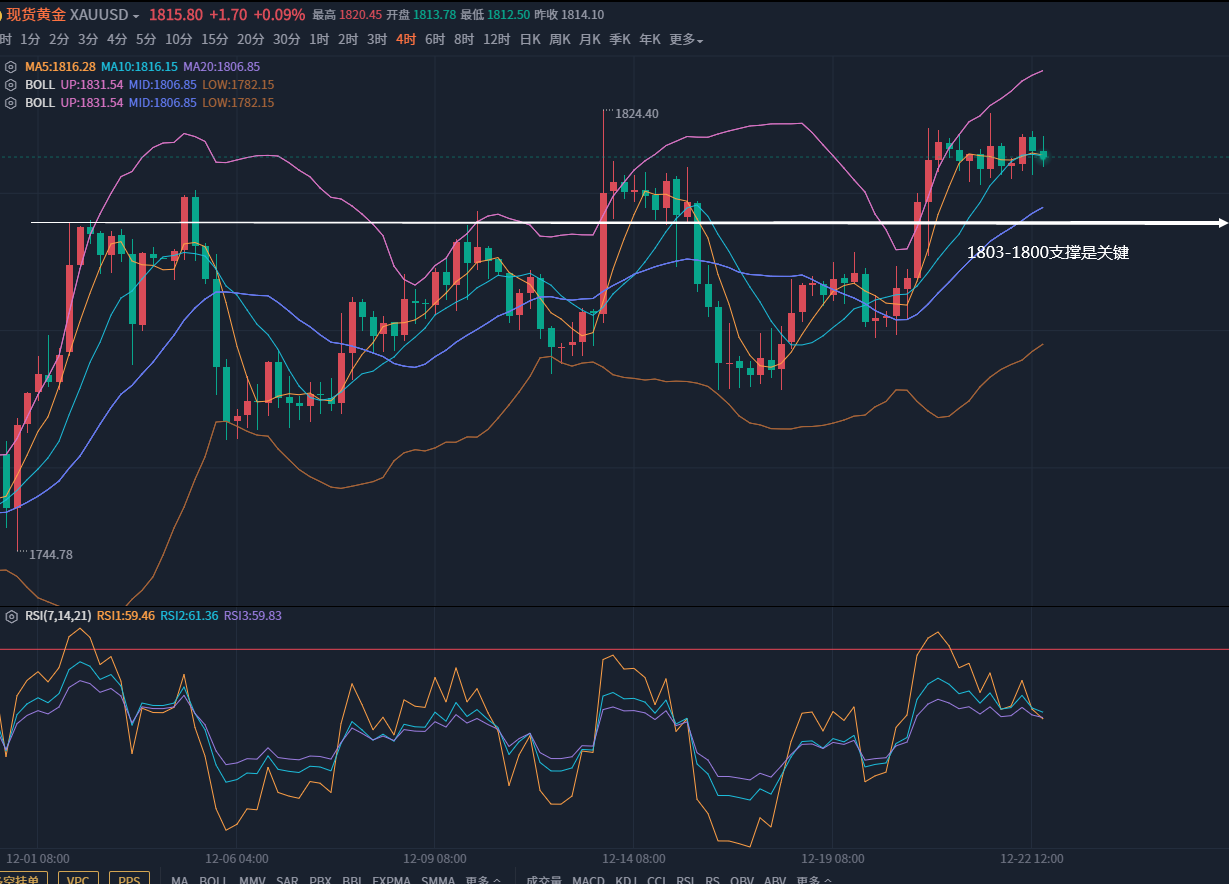This screenshot has width=1229, height=884.
Task: Click the 1824.40 high price label
Action: click(x=637, y=114)
